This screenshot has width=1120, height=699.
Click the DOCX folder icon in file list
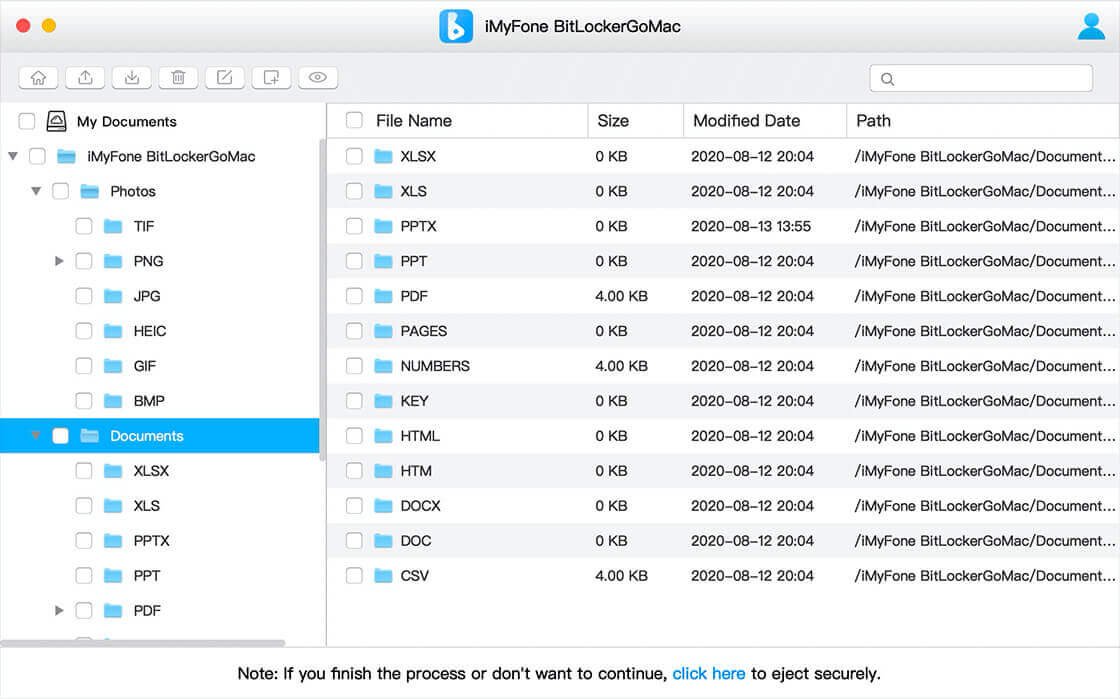[x=384, y=506]
